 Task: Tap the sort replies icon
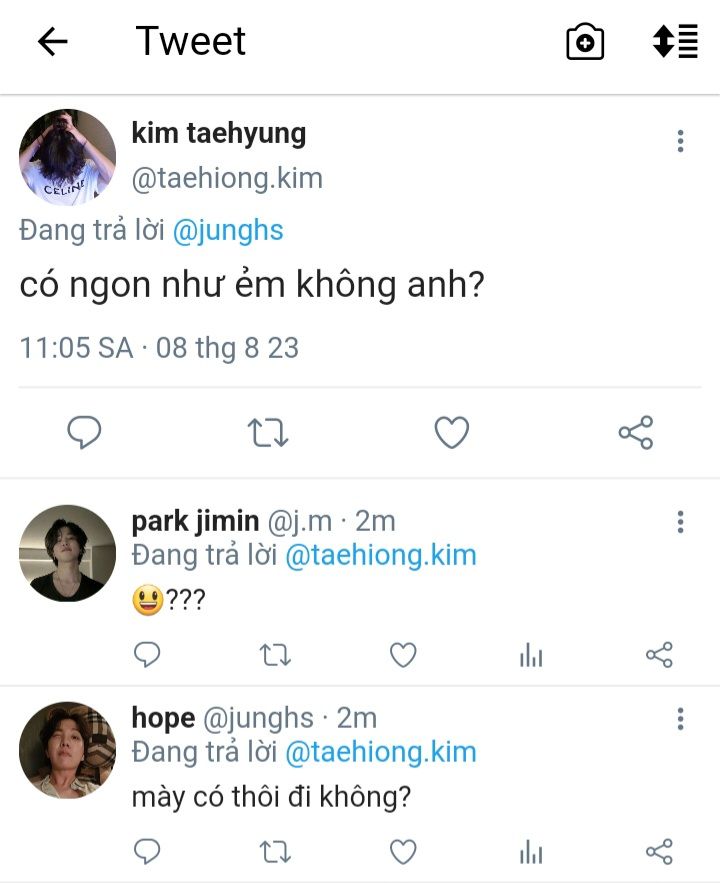pyautogui.click(x=675, y=42)
